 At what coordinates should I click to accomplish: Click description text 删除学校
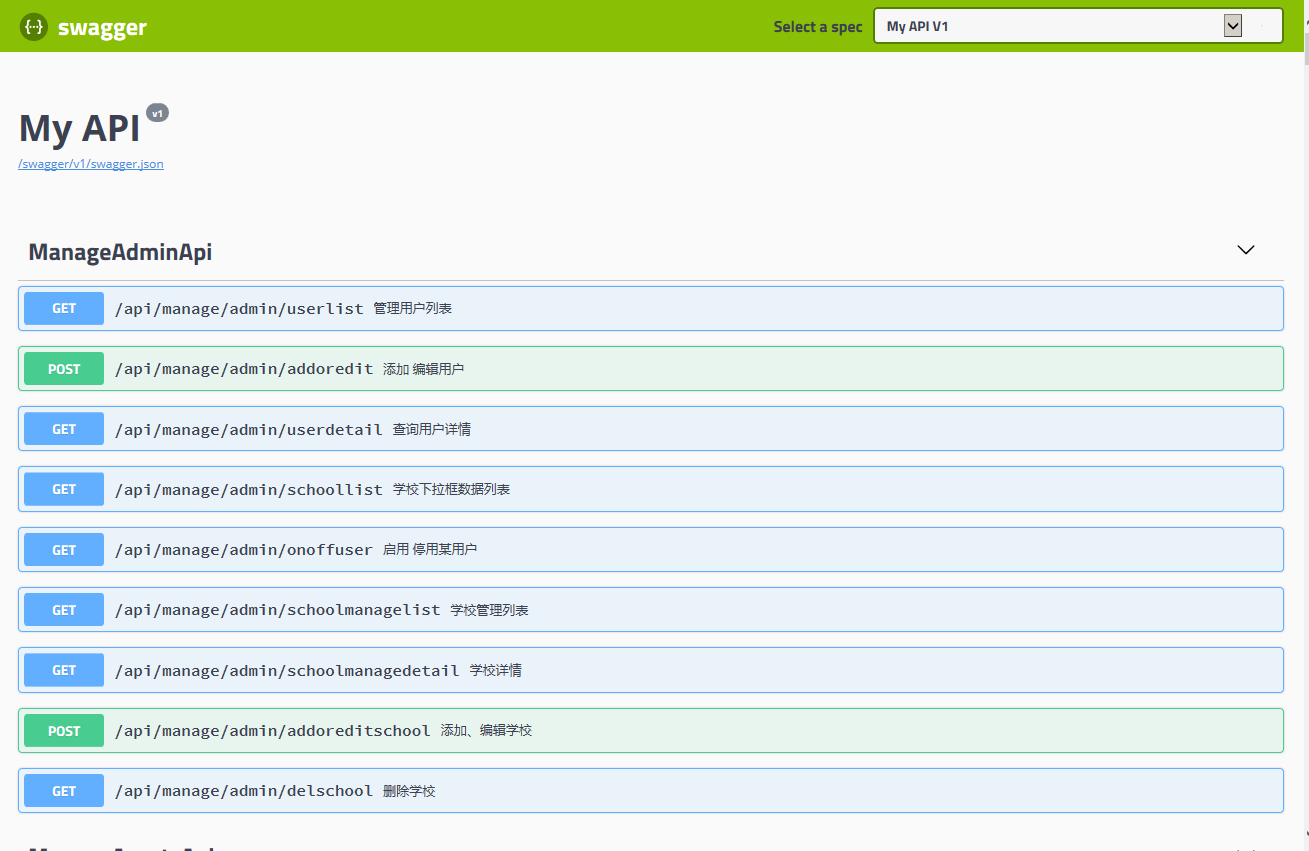[x=410, y=791]
